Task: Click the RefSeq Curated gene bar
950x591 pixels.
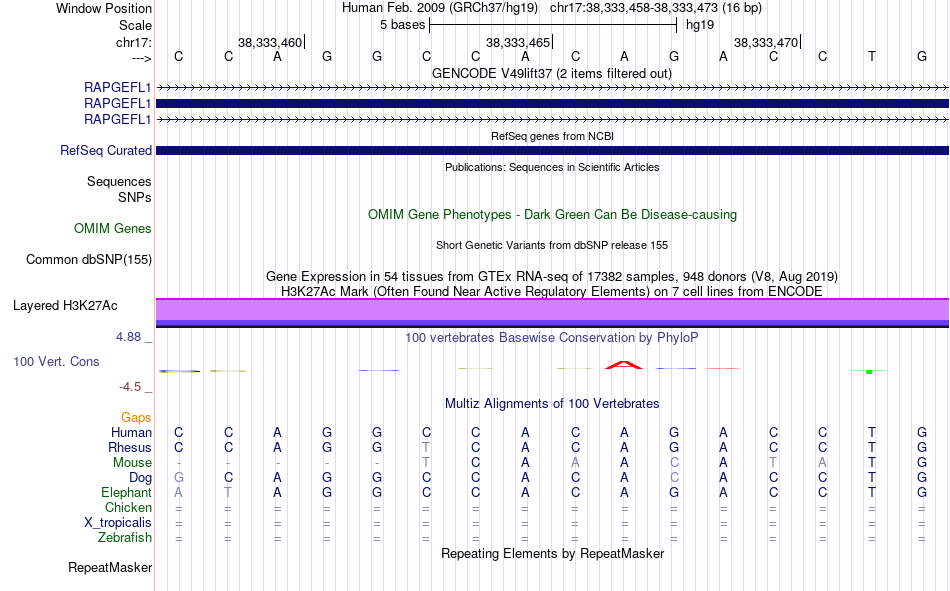Action: point(552,150)
